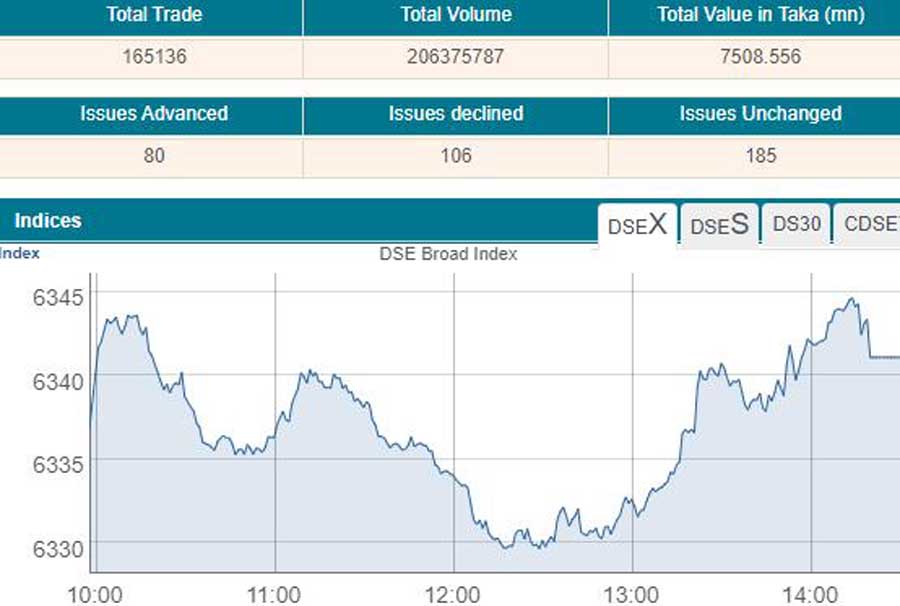
Task: Click the DSE Broad Index chart title
Action: pyautogui.click(x=445, y=254)
